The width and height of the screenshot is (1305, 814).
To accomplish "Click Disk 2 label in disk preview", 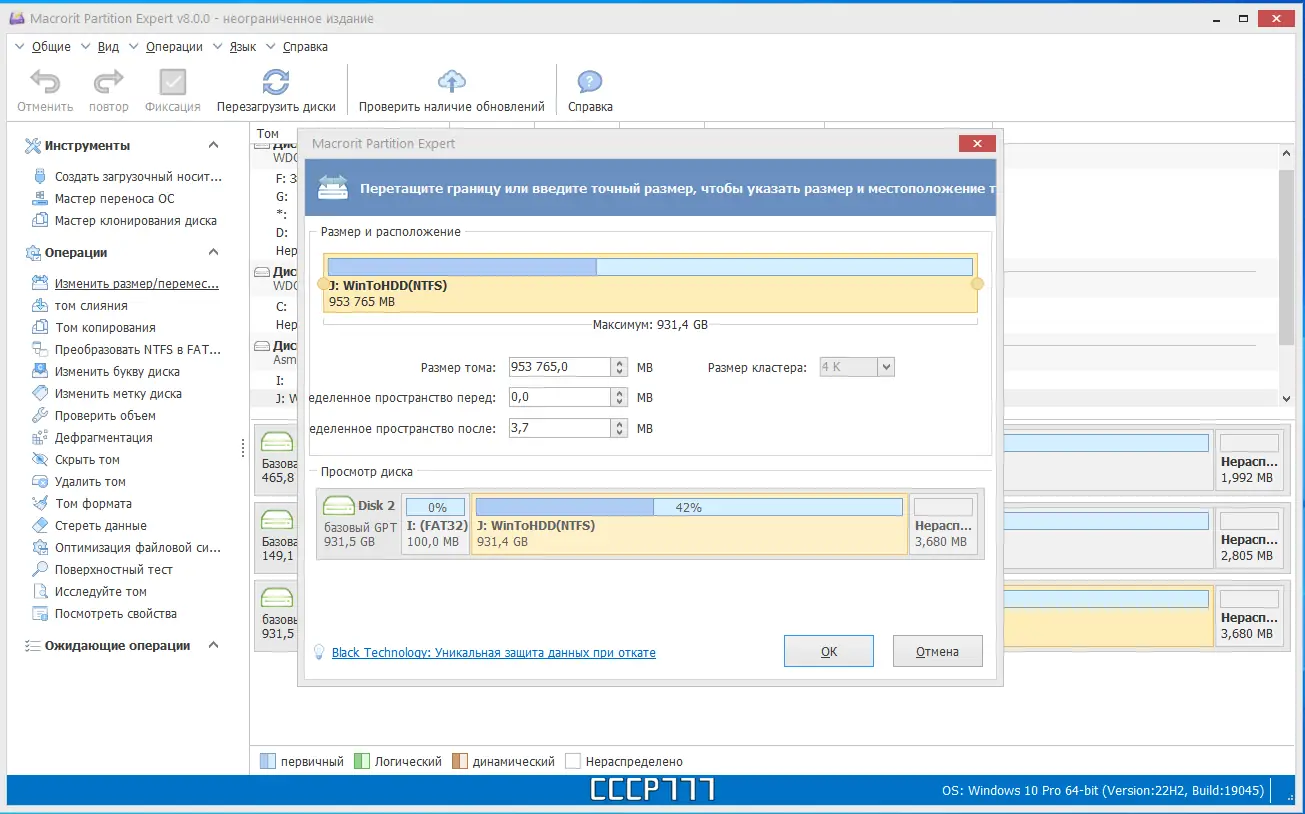I will (377, 506).
